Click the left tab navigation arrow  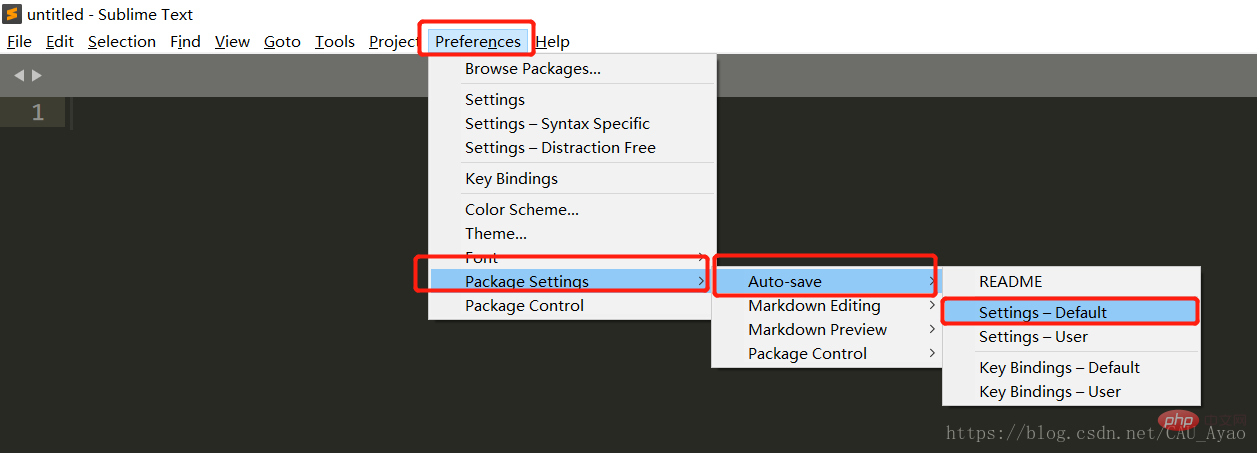pyautogui.click(x=19, y=75)
